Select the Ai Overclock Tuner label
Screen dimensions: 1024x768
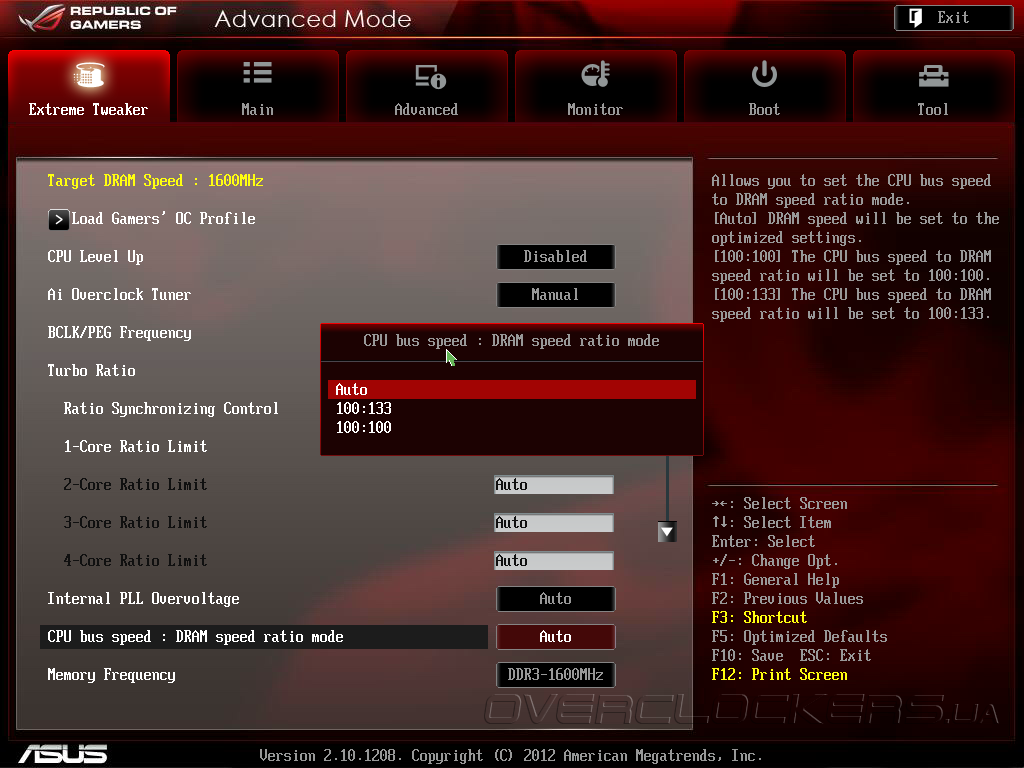coord(119,295)
